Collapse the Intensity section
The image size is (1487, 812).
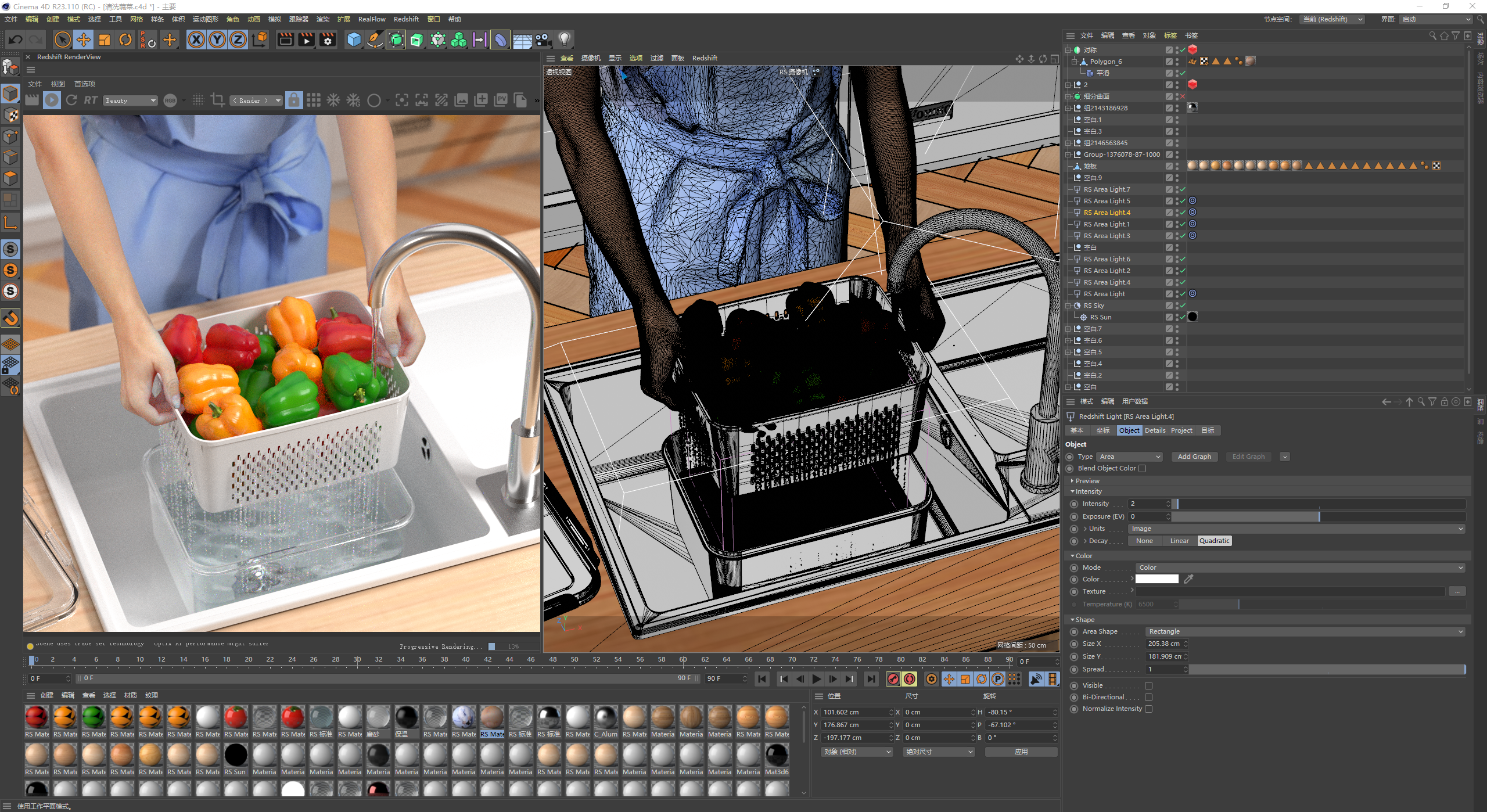(1088, 491)
